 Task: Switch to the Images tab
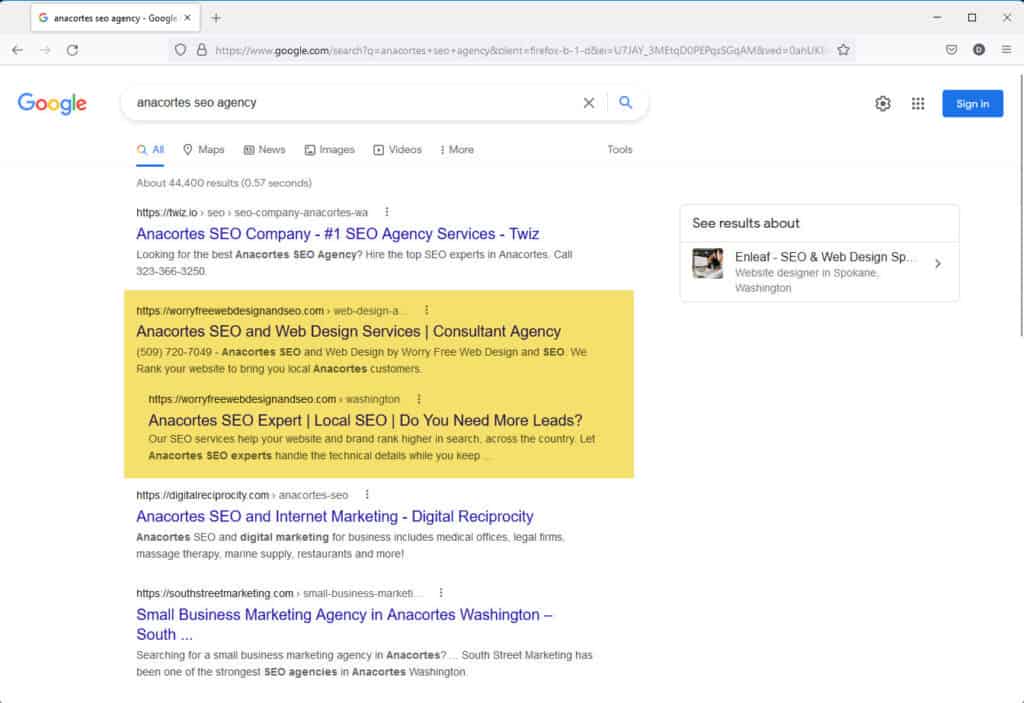tap(330, 150)
